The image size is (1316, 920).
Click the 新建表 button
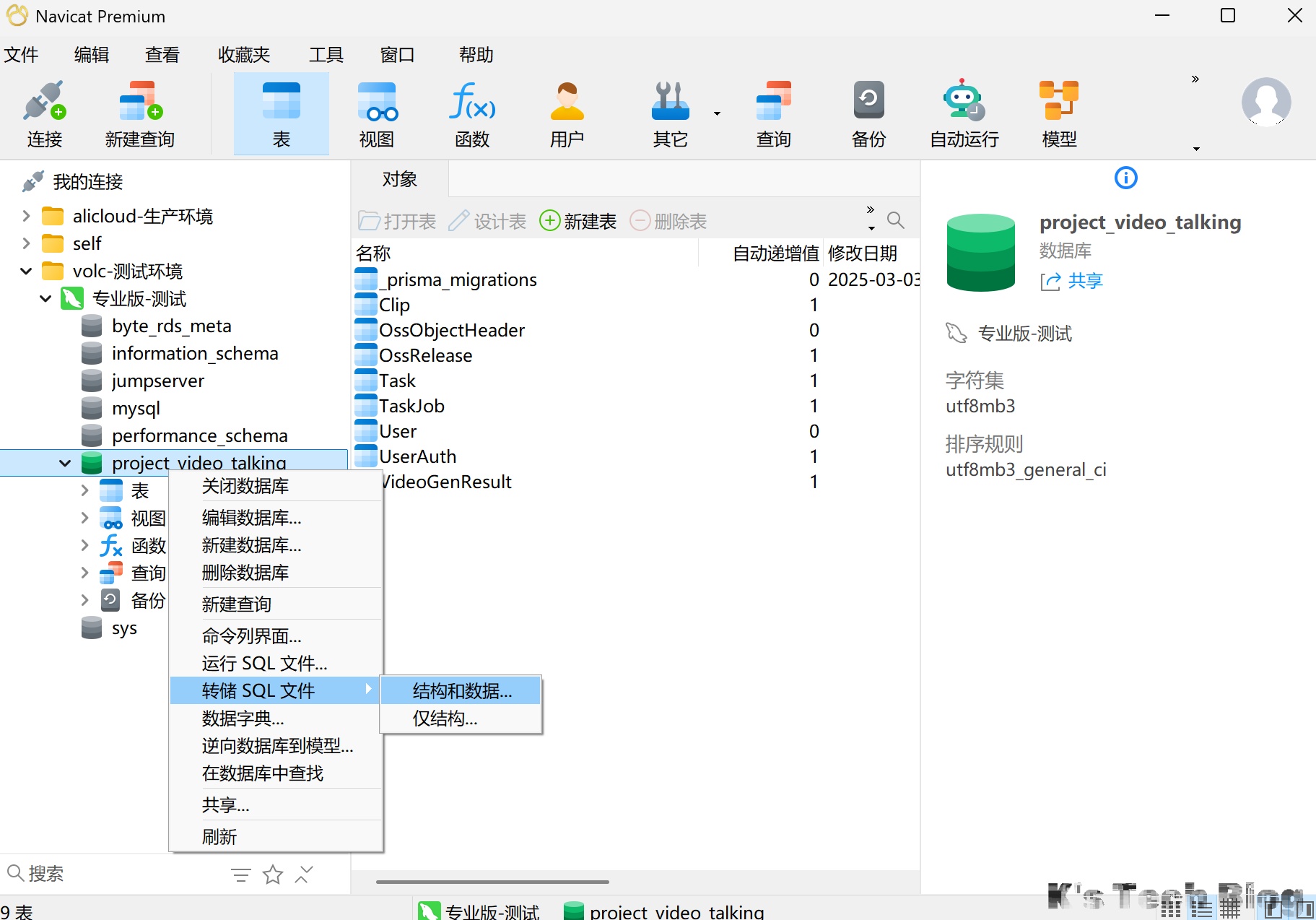pyautogui.click(x=578, y=221)
